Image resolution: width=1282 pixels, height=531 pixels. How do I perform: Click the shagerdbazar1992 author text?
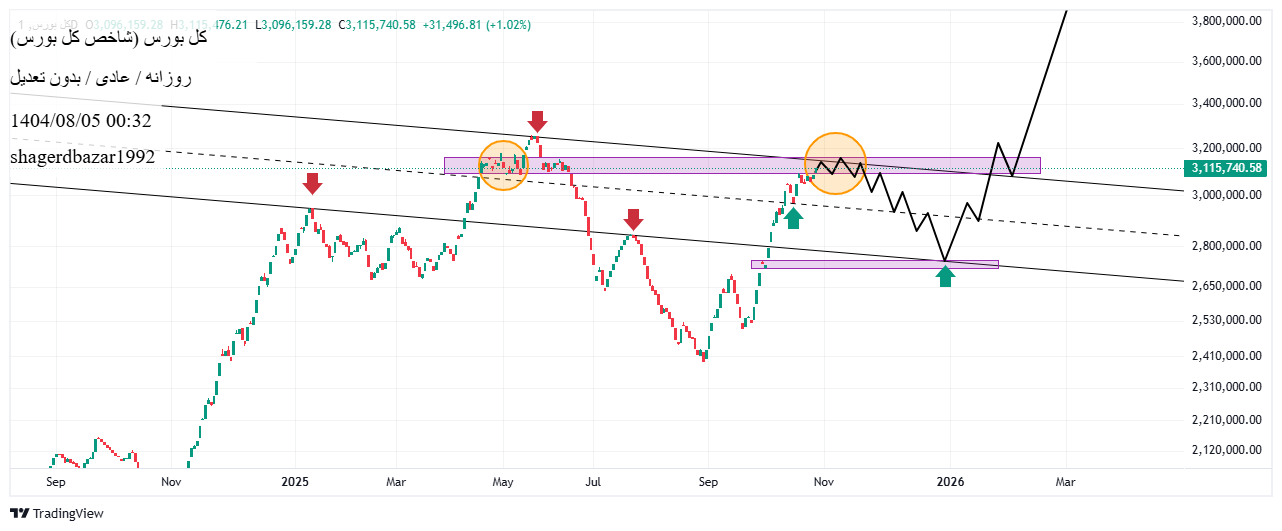(83, 157)
